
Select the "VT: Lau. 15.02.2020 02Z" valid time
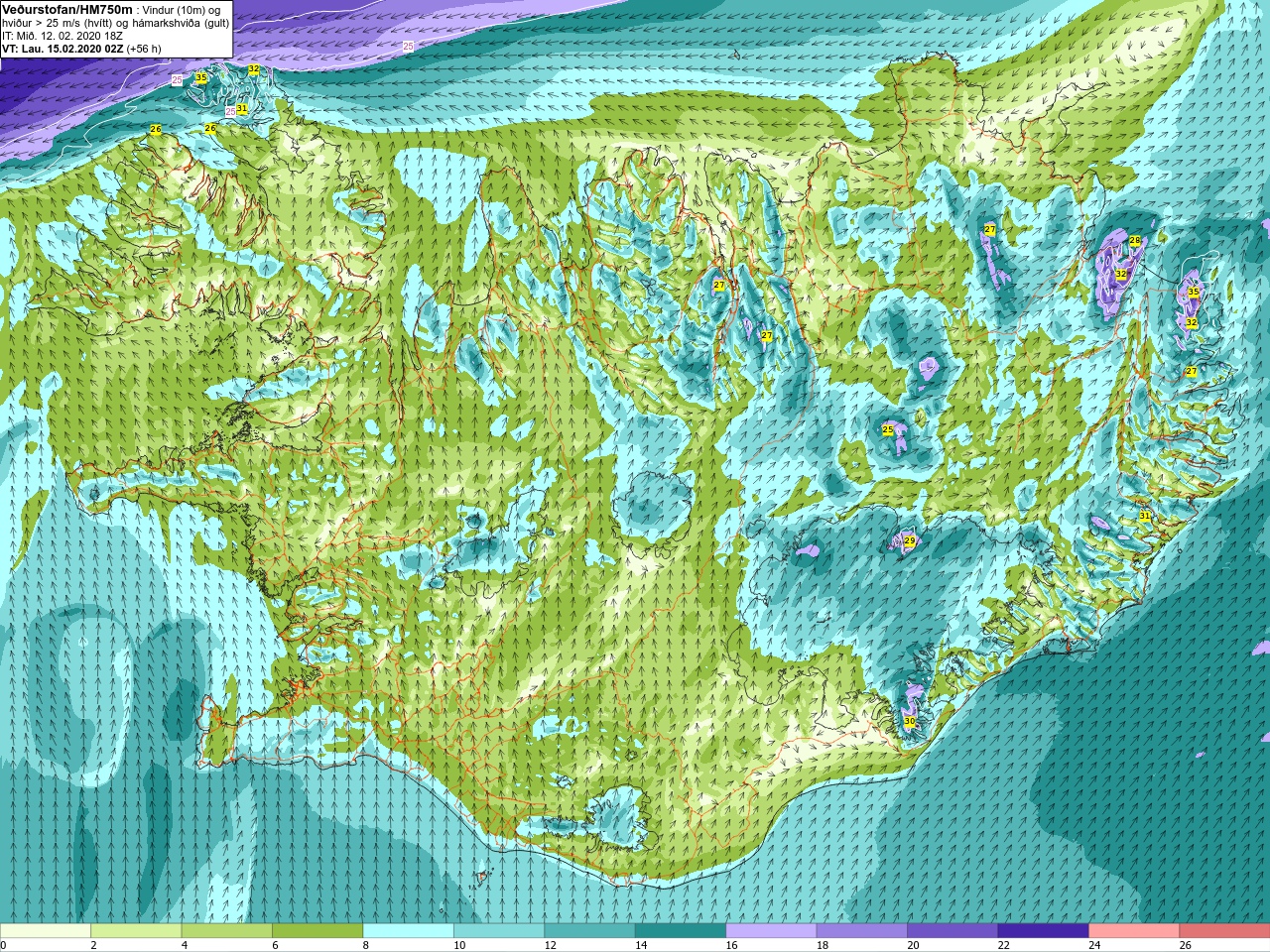(x=63, y=48)
